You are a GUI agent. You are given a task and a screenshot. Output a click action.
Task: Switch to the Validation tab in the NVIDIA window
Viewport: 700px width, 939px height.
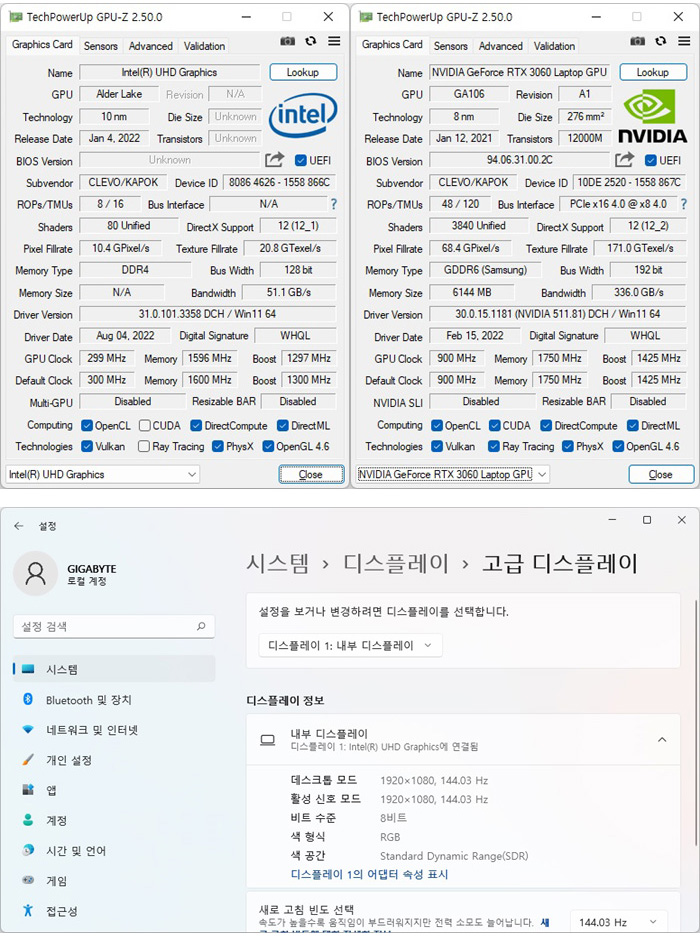[x=554, y=46]
